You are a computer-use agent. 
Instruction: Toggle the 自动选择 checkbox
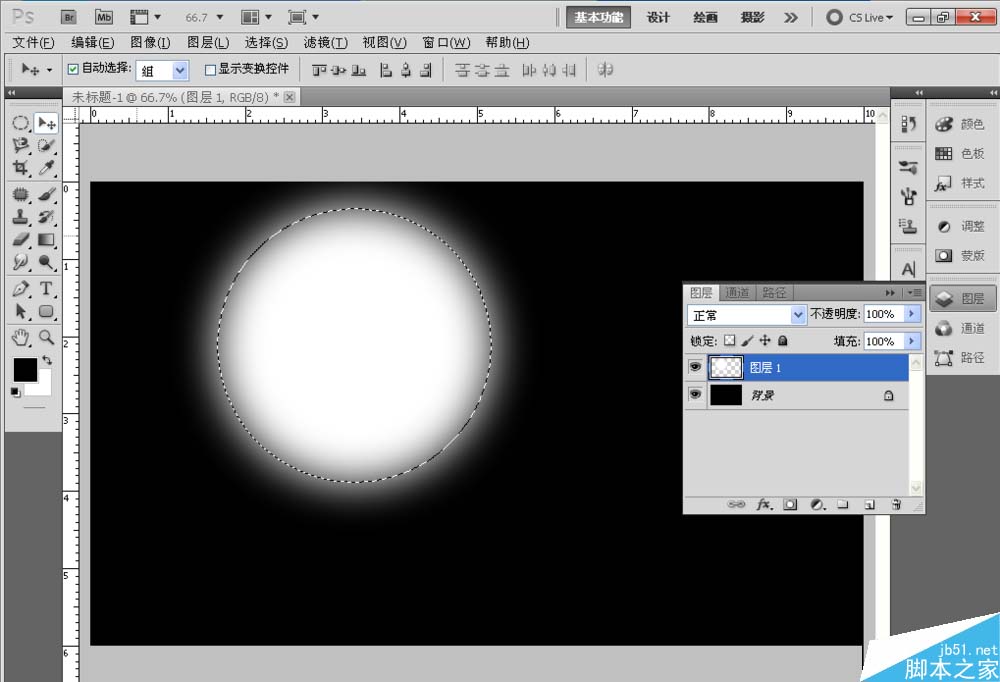click(73, 69)
